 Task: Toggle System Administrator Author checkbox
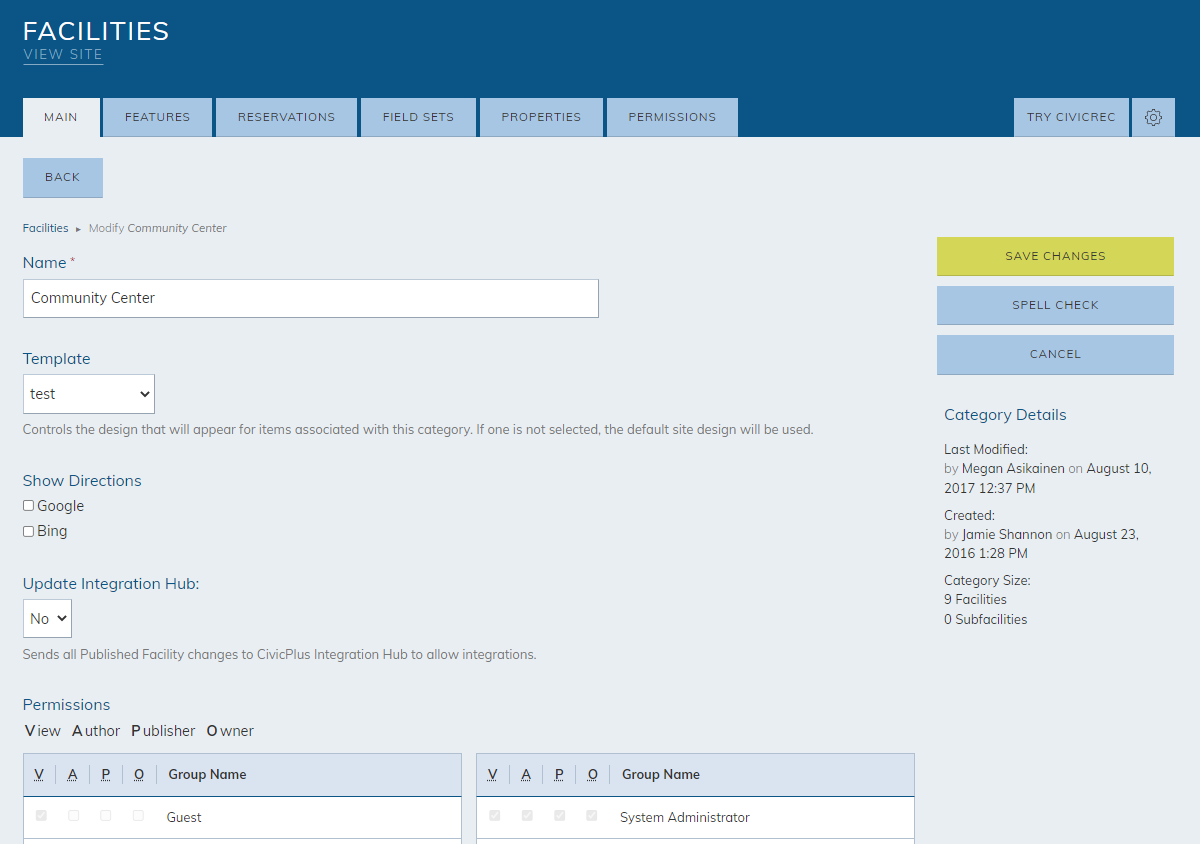pyautogui.click(x=527, y=816)
